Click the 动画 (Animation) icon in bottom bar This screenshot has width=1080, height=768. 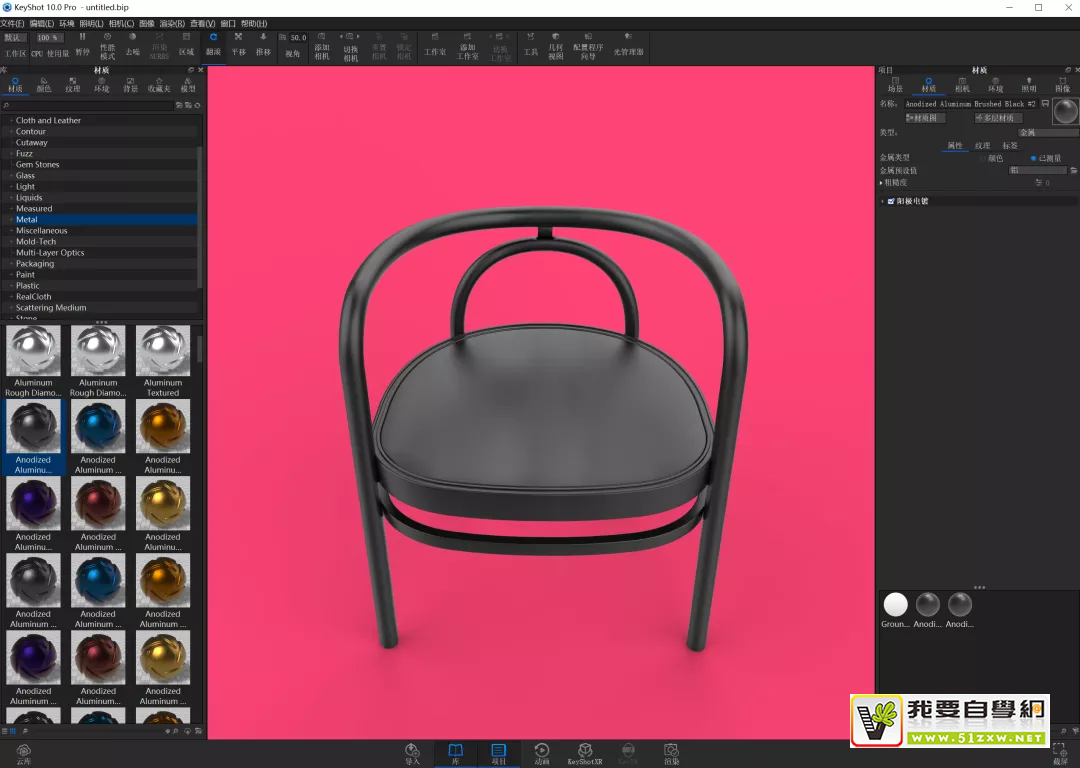tap(541, 752)
